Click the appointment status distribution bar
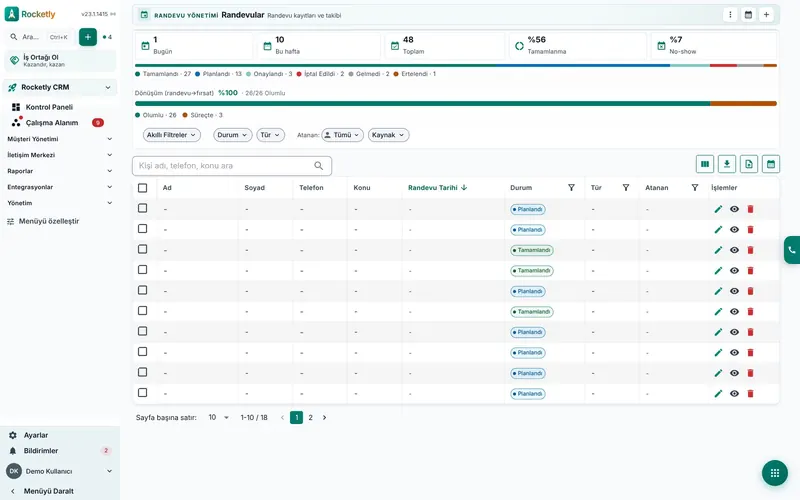Viewport: 800px width, 500px height. coord(456,65)
